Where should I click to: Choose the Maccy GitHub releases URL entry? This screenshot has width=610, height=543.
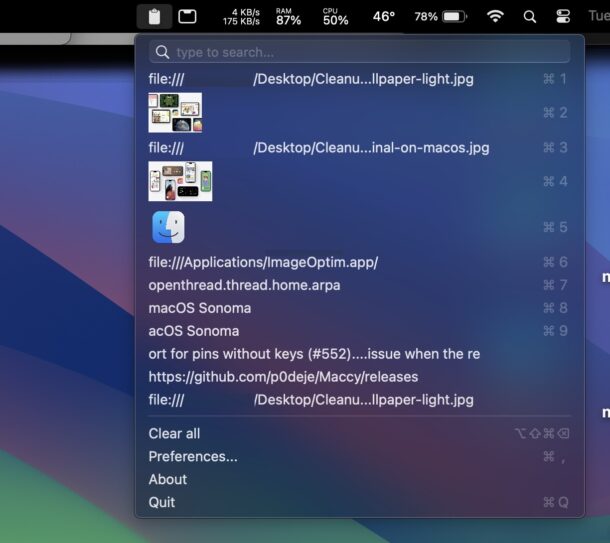[x=283, y=377]
